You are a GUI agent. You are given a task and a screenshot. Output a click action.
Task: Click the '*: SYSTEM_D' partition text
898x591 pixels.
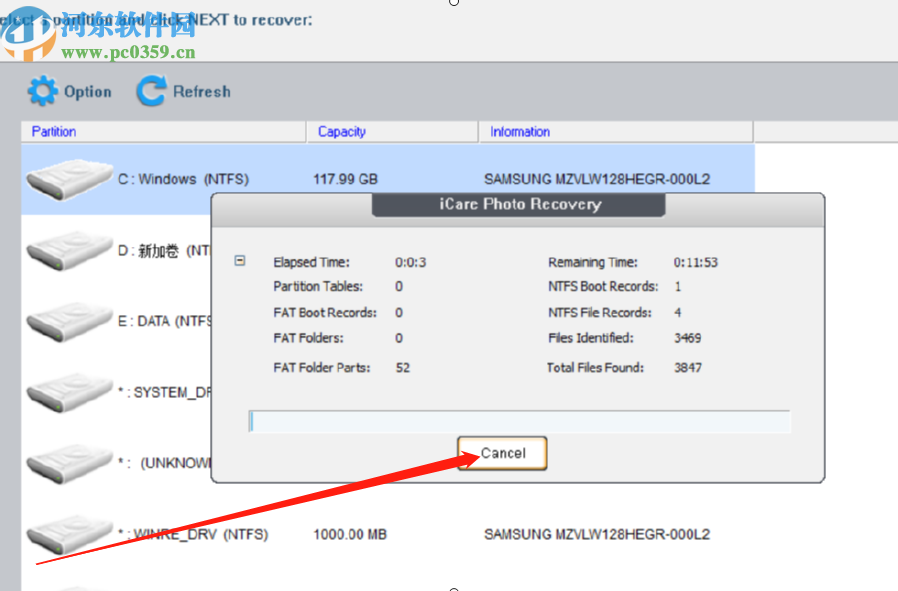164,392
